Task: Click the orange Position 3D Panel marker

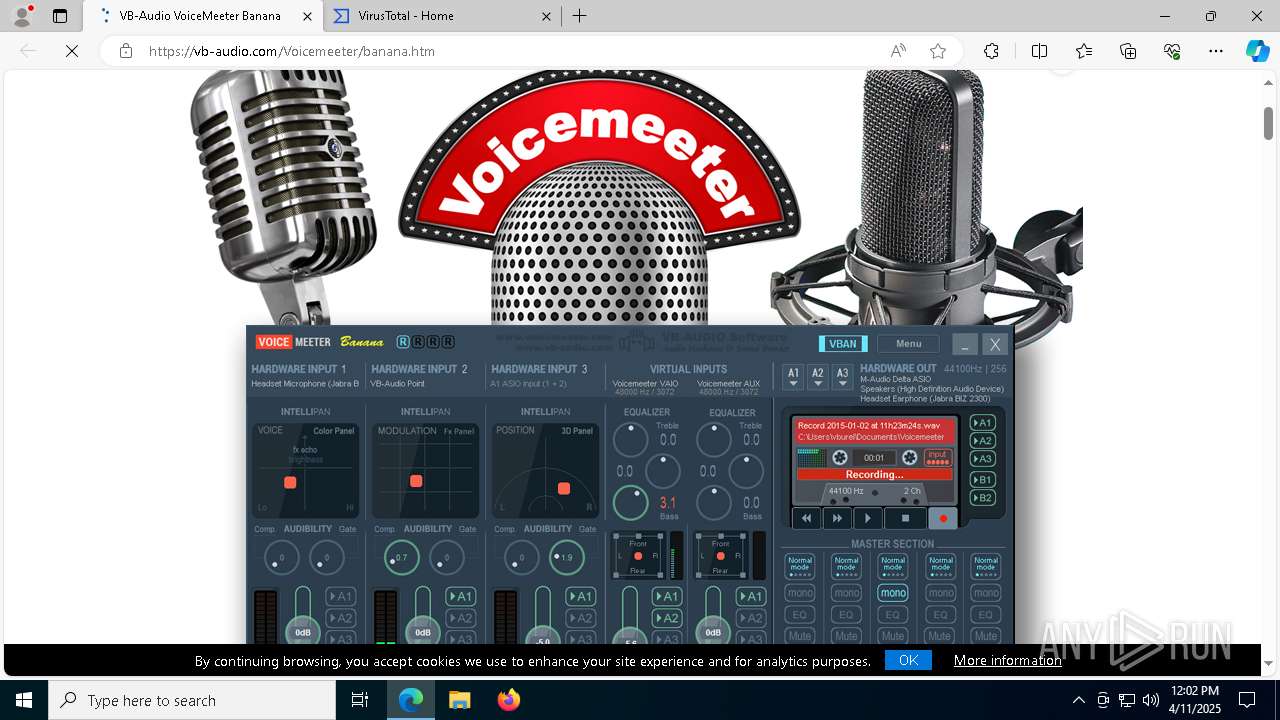Action: 564,488
